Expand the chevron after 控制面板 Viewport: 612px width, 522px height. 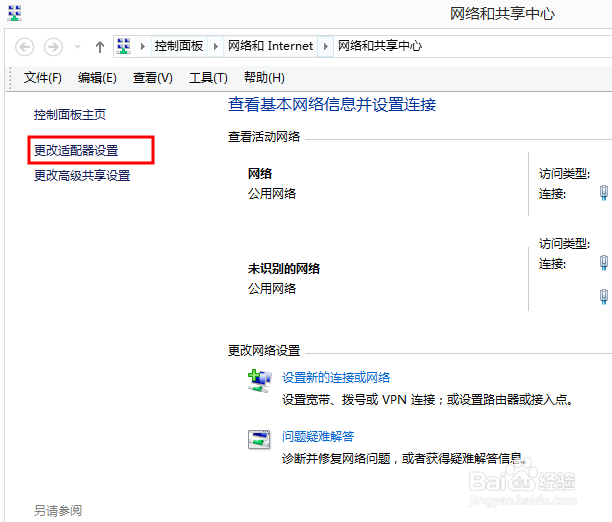215,46
